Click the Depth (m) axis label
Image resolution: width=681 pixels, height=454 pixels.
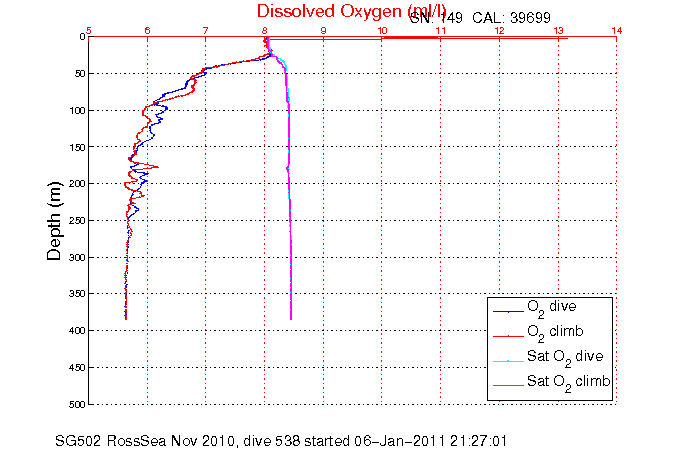tap(54, 221)
